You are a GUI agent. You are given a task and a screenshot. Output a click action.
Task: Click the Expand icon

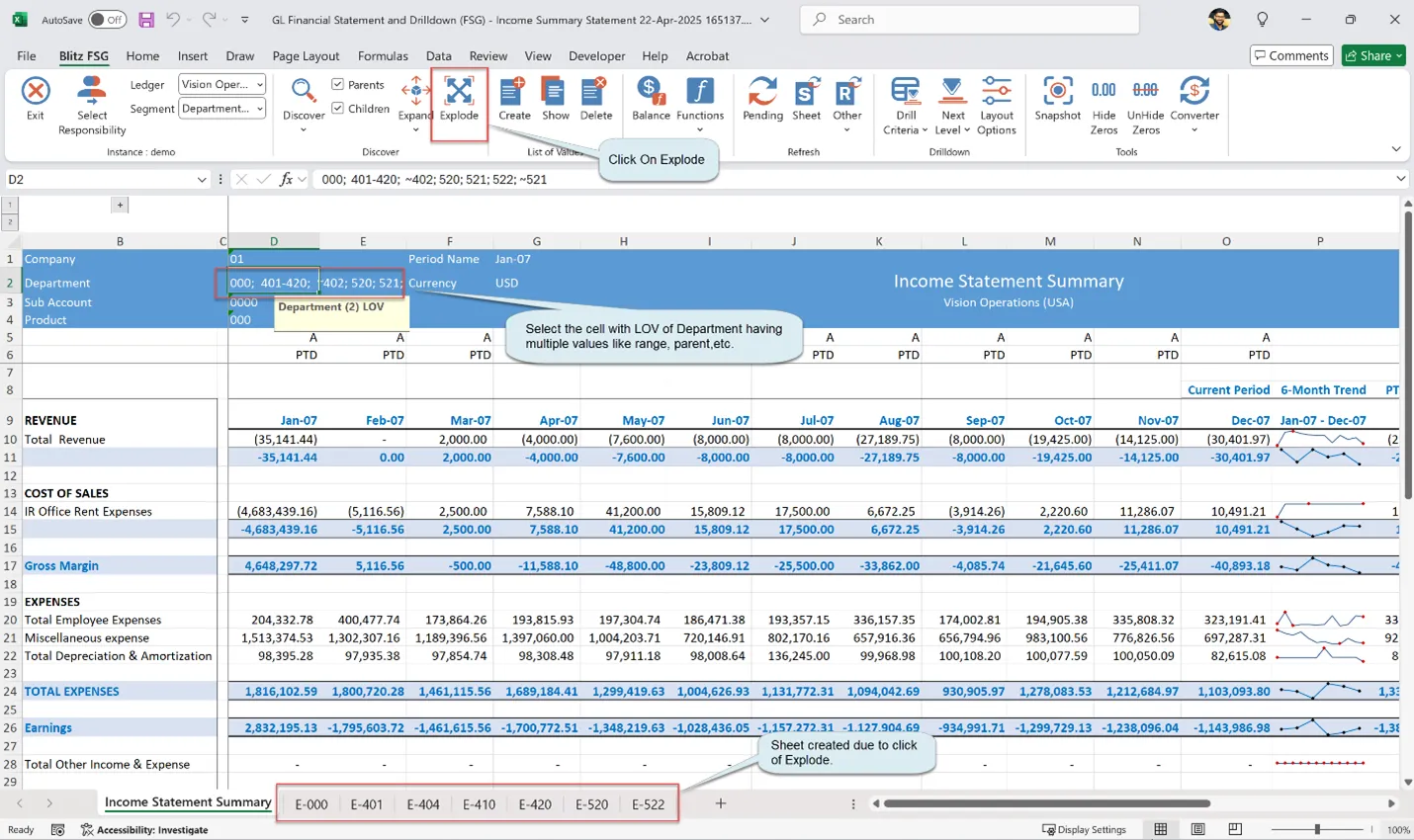click(x=415, y=91)
